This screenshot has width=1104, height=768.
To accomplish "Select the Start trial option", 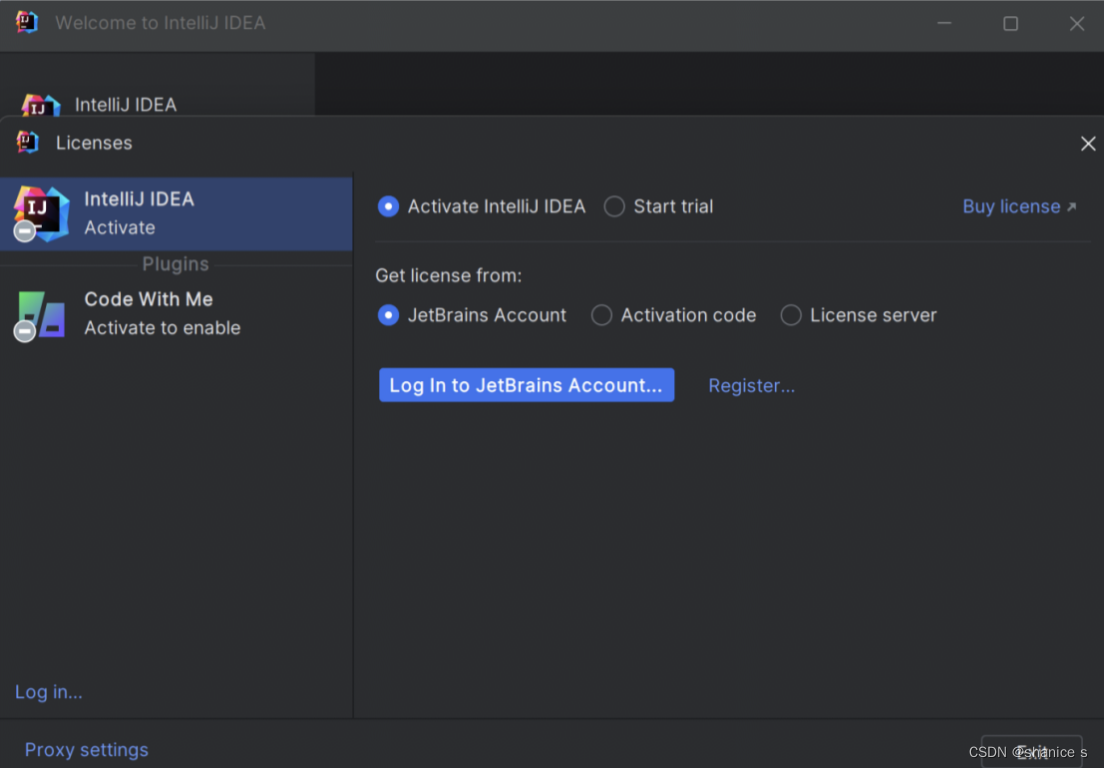I will tap(614, 206).
